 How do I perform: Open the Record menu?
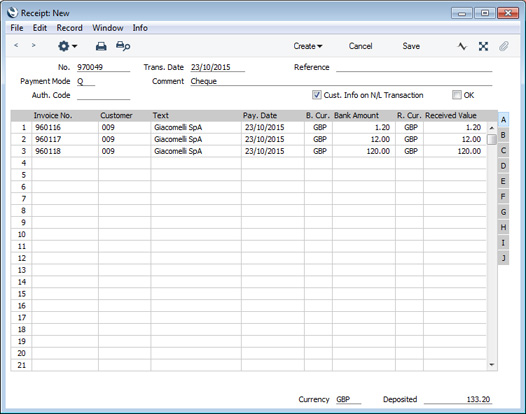69,28
